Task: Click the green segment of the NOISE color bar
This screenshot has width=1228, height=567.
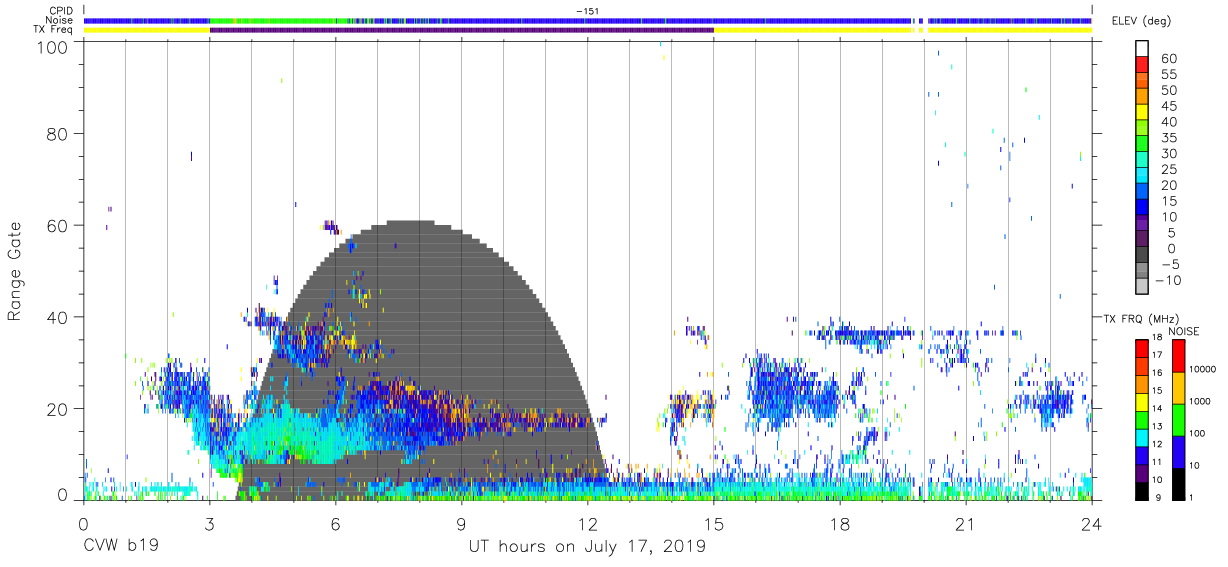Action: (x=1179, y=419)
